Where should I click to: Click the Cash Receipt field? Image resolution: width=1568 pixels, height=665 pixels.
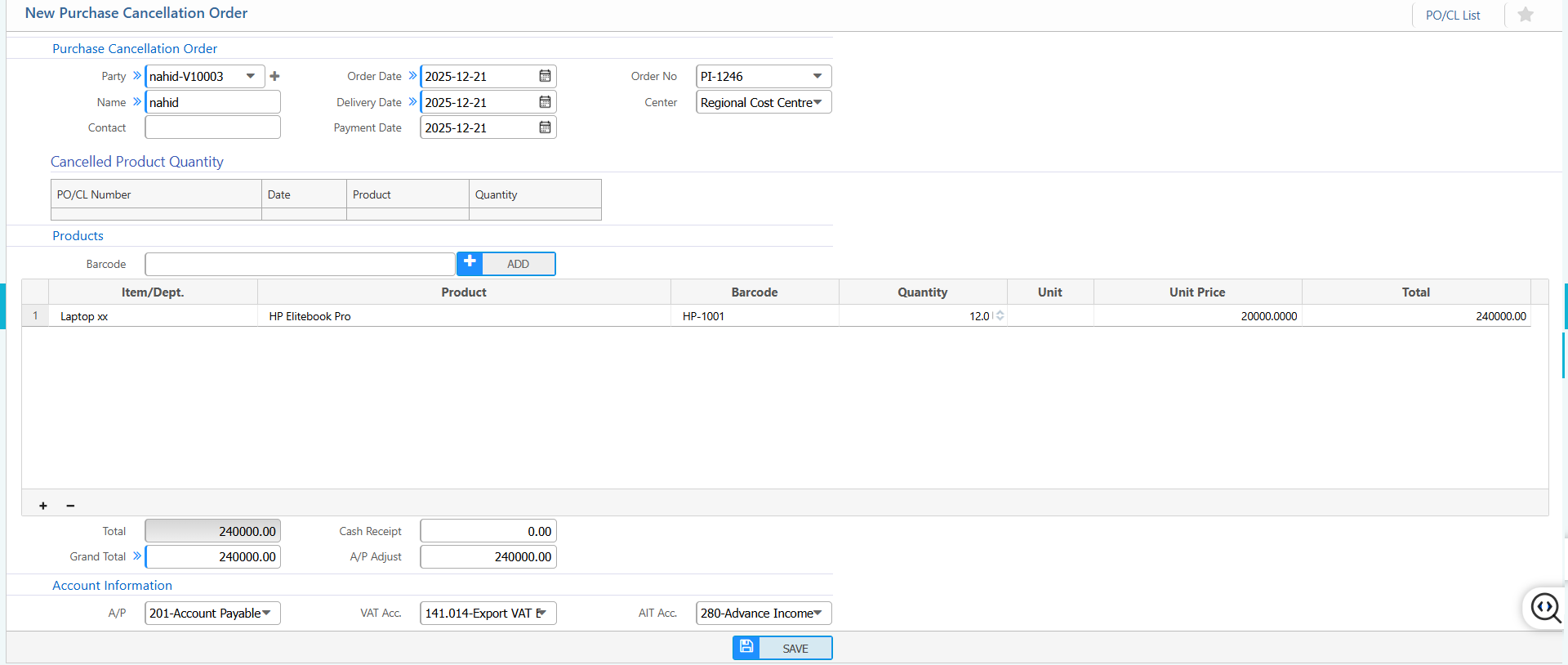(488, 531)
